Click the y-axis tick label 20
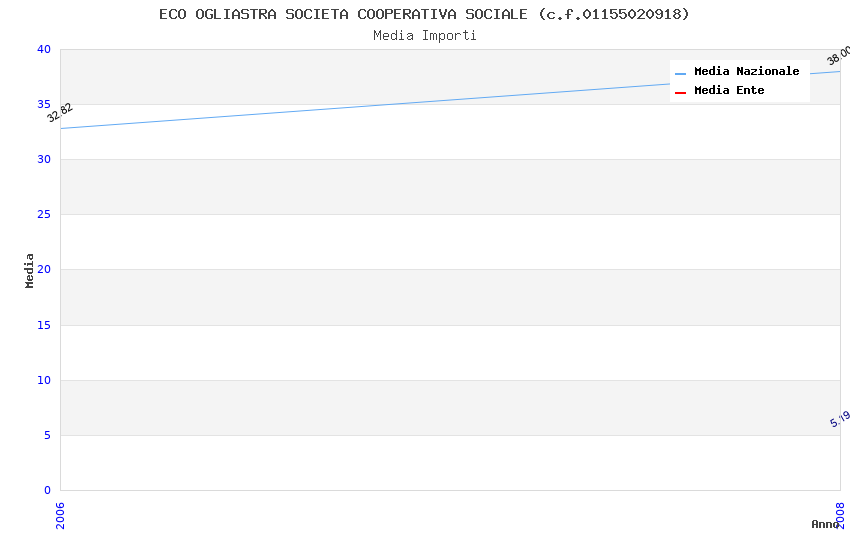Screen dimensions: 850x550 click(44, 269)
